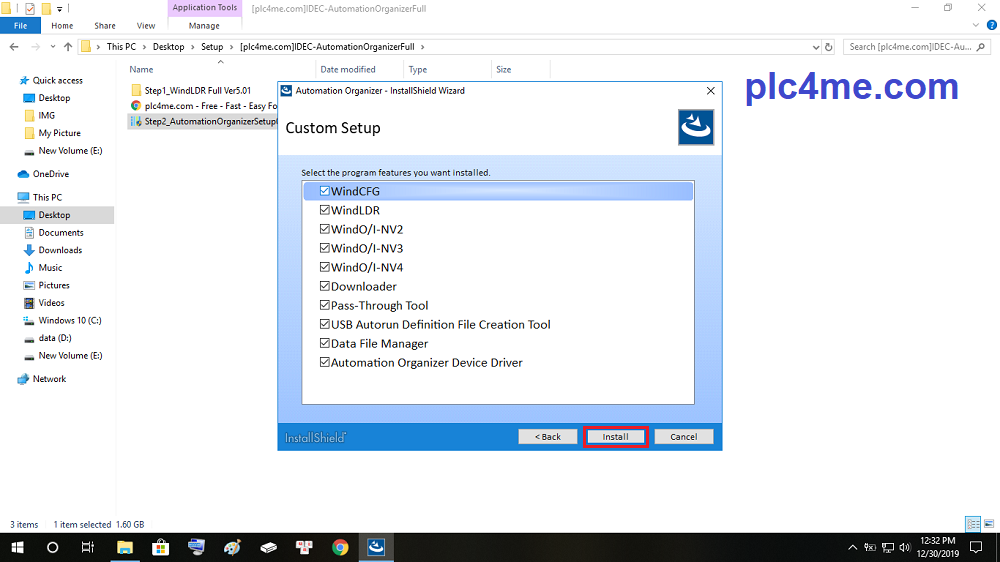Deselect the Data File Manager checkbox
The width and height of the screenshot is (1000, 562).
tap(324, 343)
